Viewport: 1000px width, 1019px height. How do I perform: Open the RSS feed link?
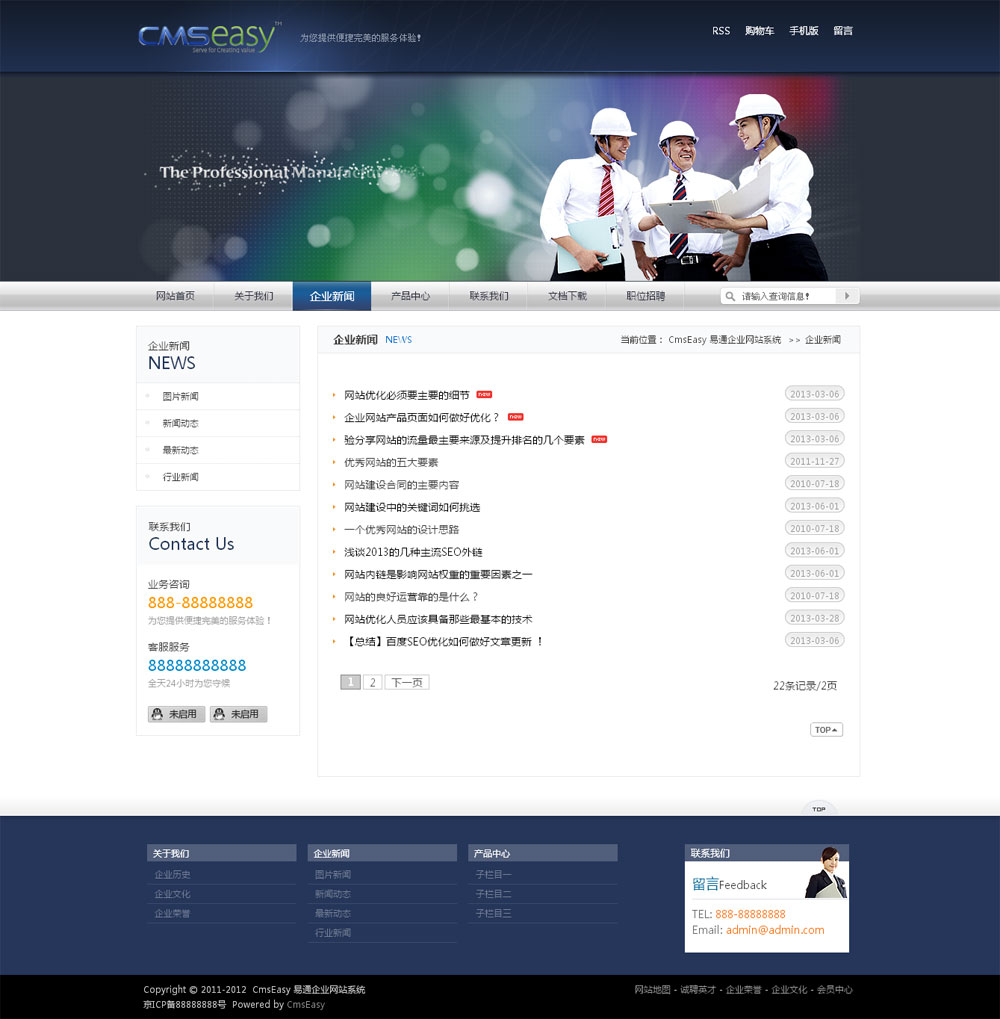(721, 31)
